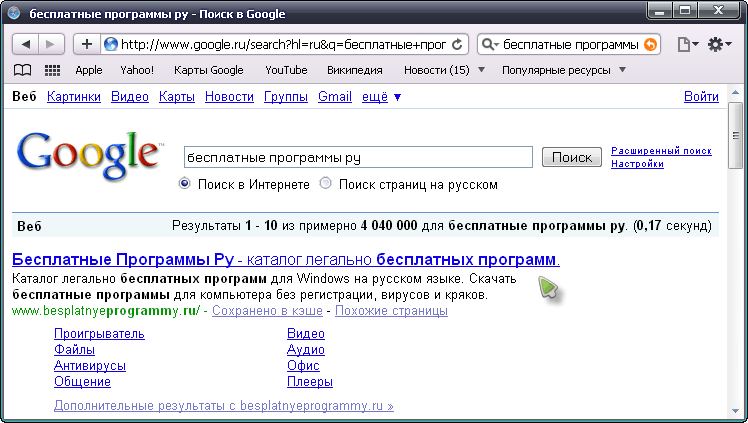This screenshot has width=748, height=423.
Task: Select Поиск страниц на русском radio option
Action: point(326,183)
